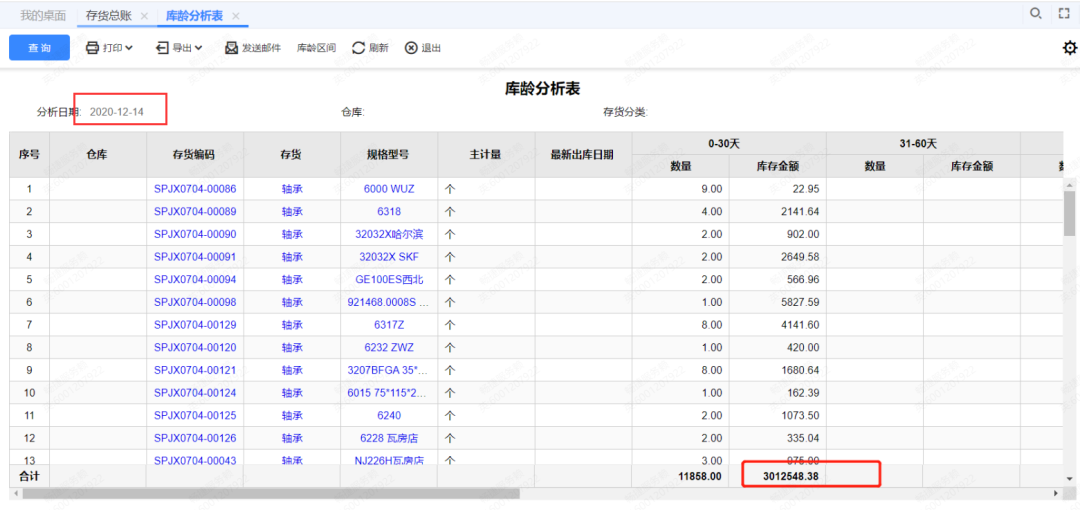Viewport: 1080px width, 510px height.
Task: Click the vertical scrollbar on the right
Action: (x=1069, y=215)
